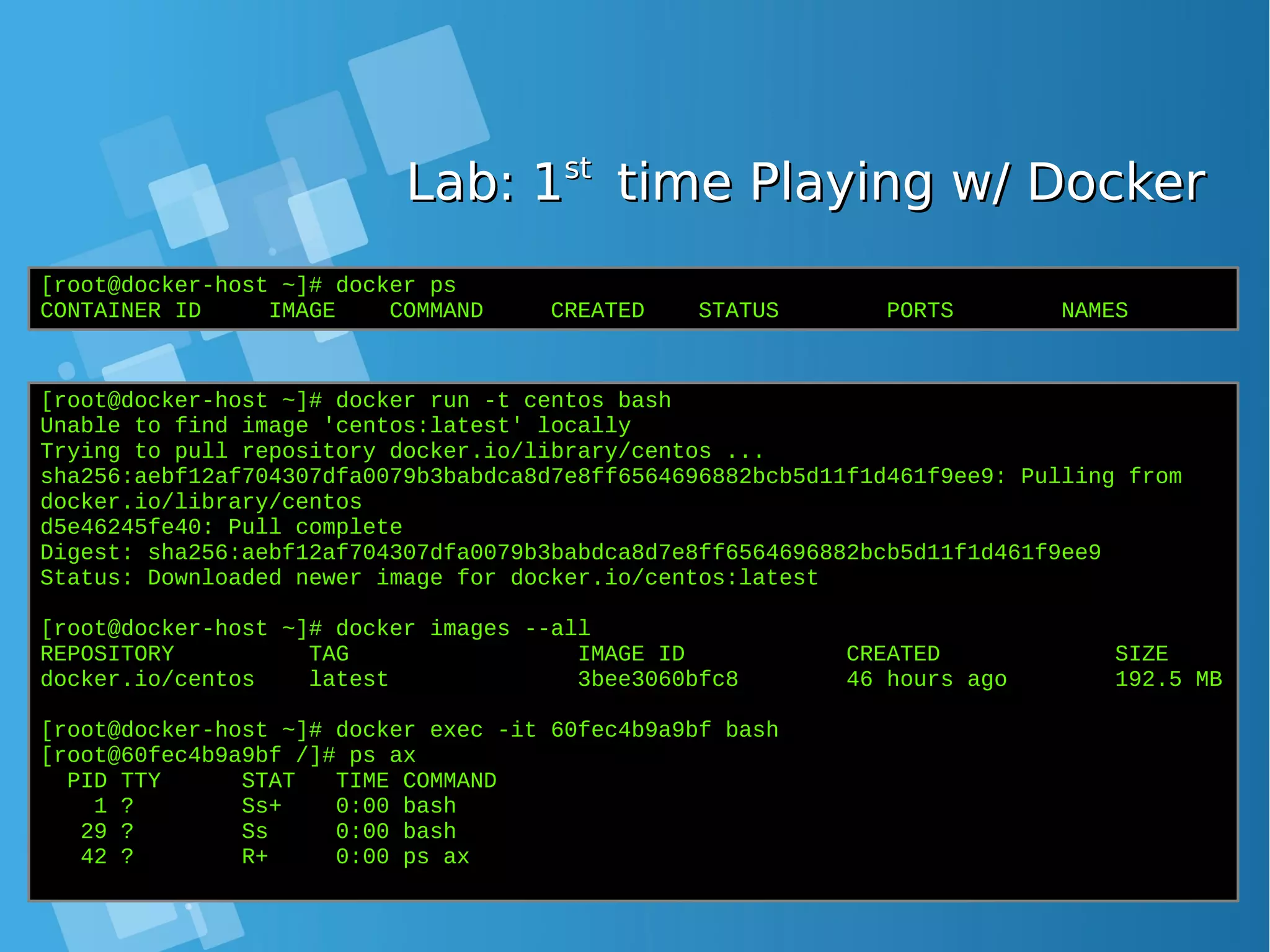Viewport: 1270px width, 952px height.
Task: Click the slide title 'Lab: 1st time Playing w/ Docker'
Action: [806, 182]
